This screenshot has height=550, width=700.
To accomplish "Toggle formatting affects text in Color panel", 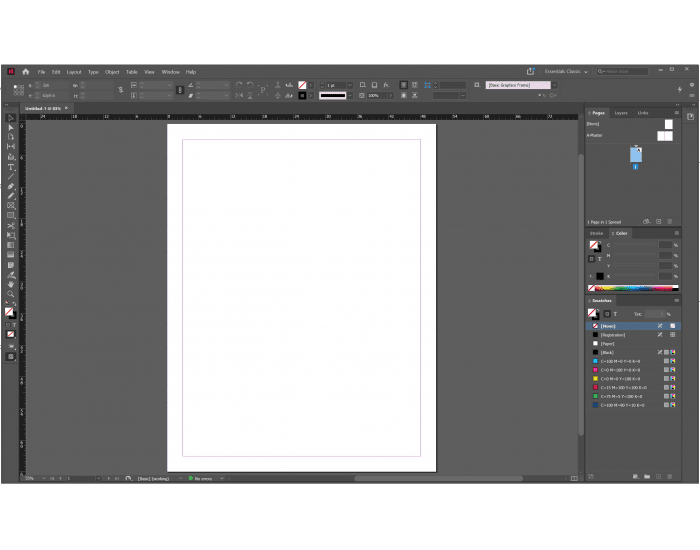I will tap(600, 259).
